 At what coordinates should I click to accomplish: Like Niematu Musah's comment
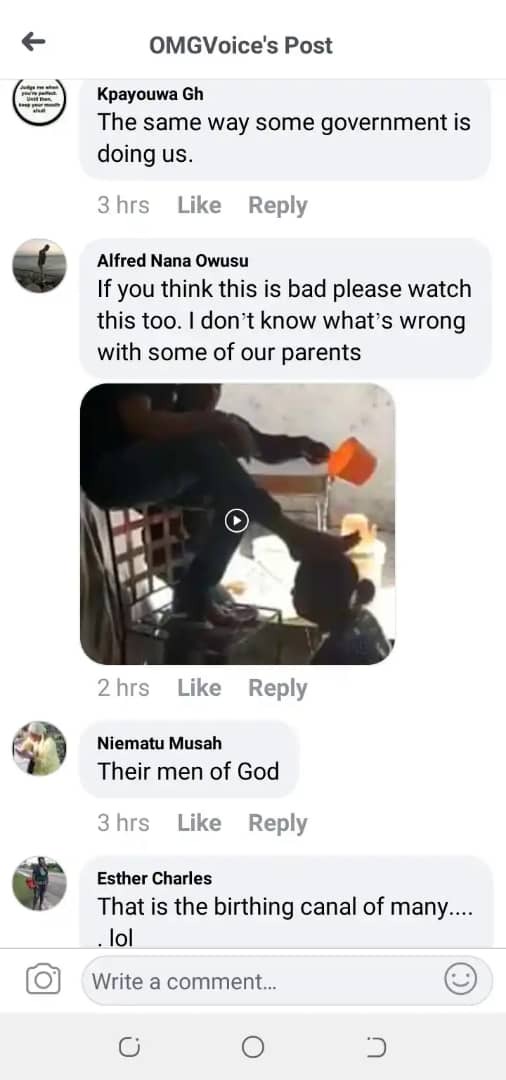199,823
